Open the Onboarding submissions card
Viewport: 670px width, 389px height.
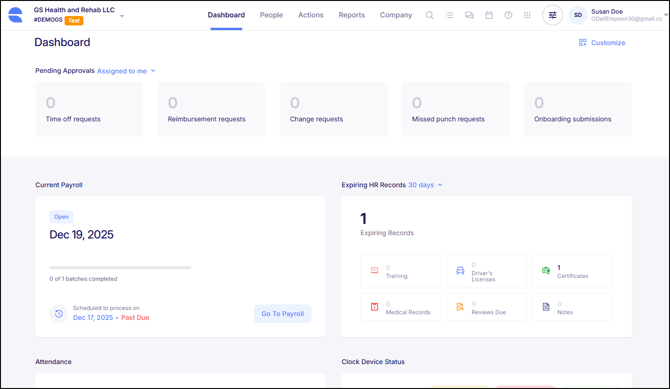tap(578, 109)
